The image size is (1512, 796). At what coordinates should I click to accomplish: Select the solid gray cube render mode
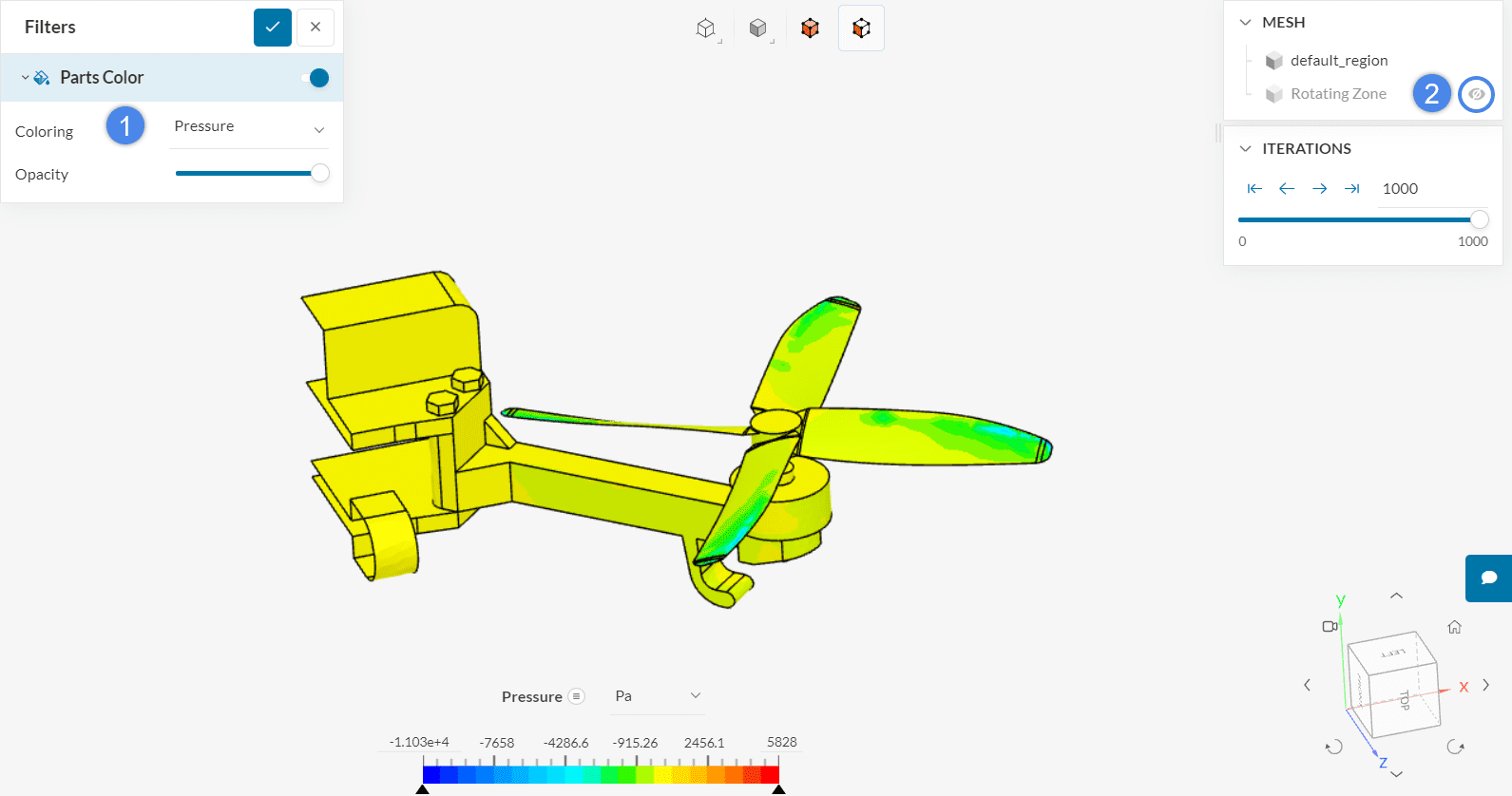(x=757, y=28)
